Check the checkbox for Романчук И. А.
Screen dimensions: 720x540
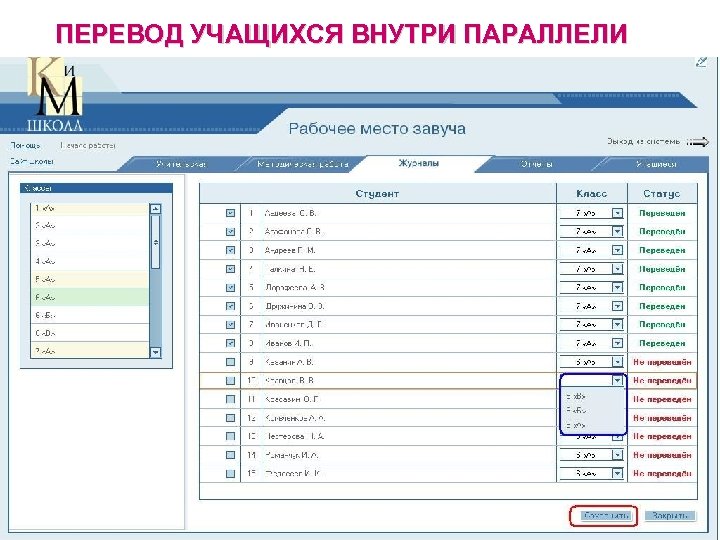231,455
